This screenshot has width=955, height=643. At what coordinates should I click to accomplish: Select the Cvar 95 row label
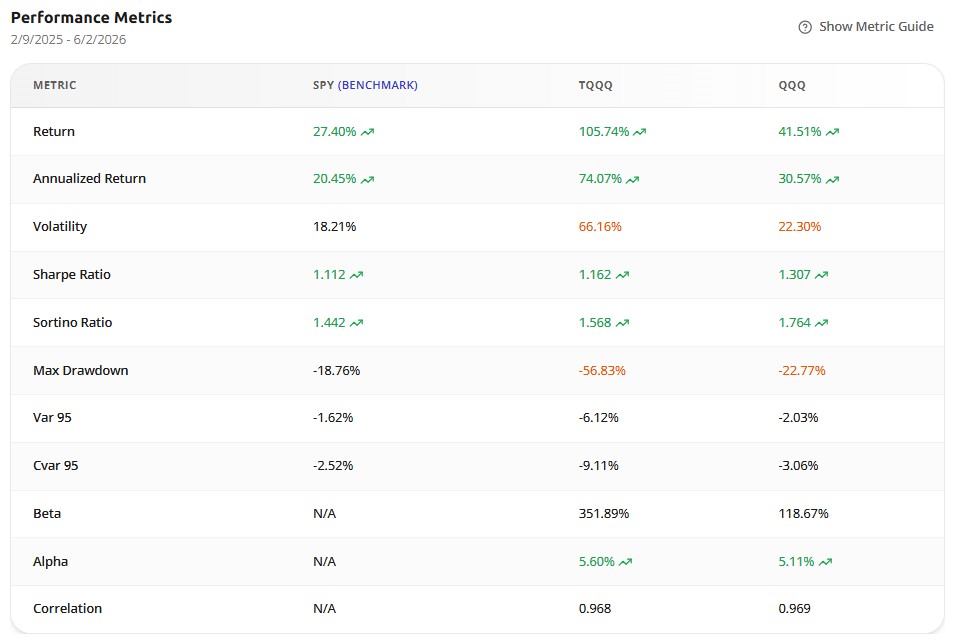[55, 465]
